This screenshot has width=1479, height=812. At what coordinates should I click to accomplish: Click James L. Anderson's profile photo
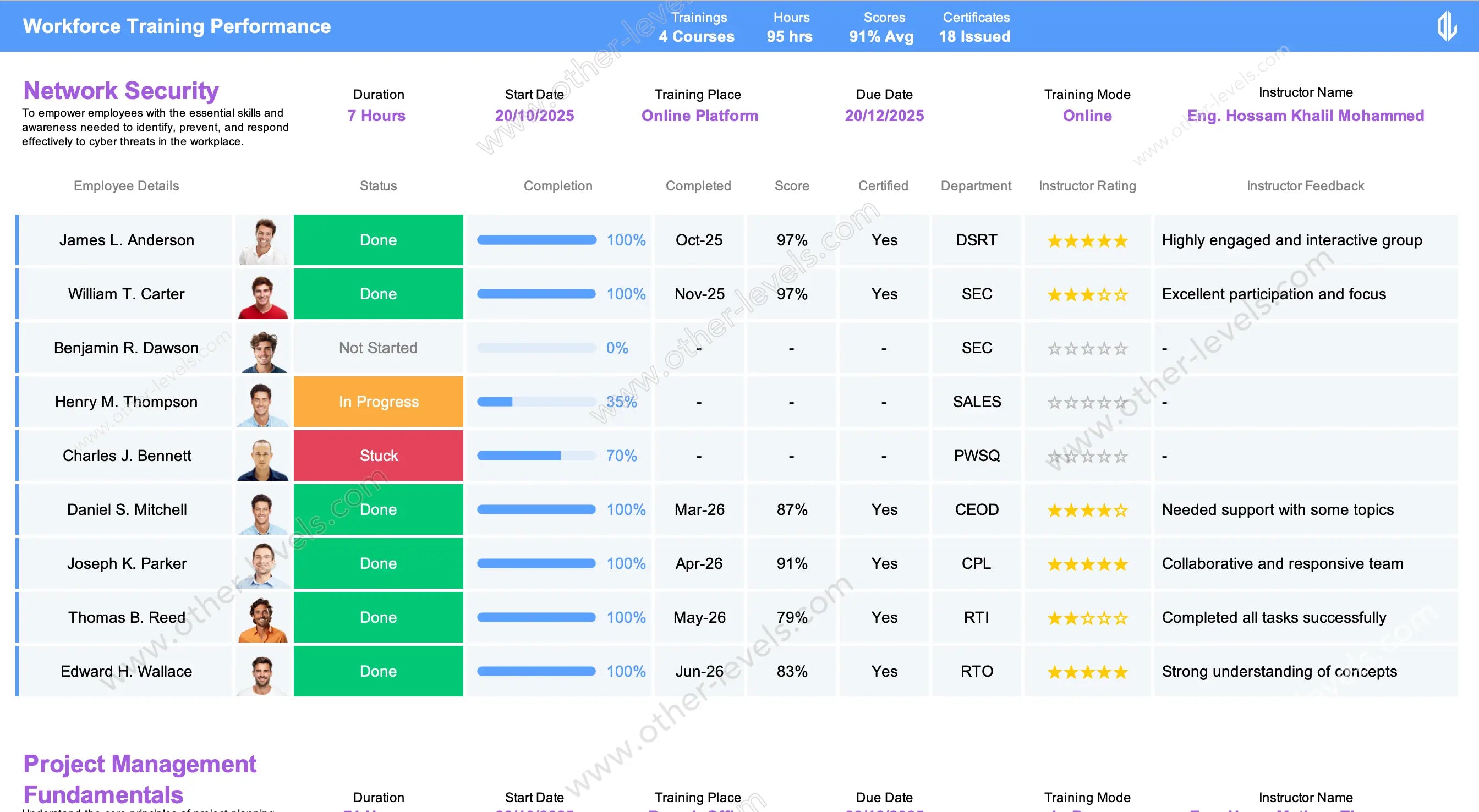263,240
